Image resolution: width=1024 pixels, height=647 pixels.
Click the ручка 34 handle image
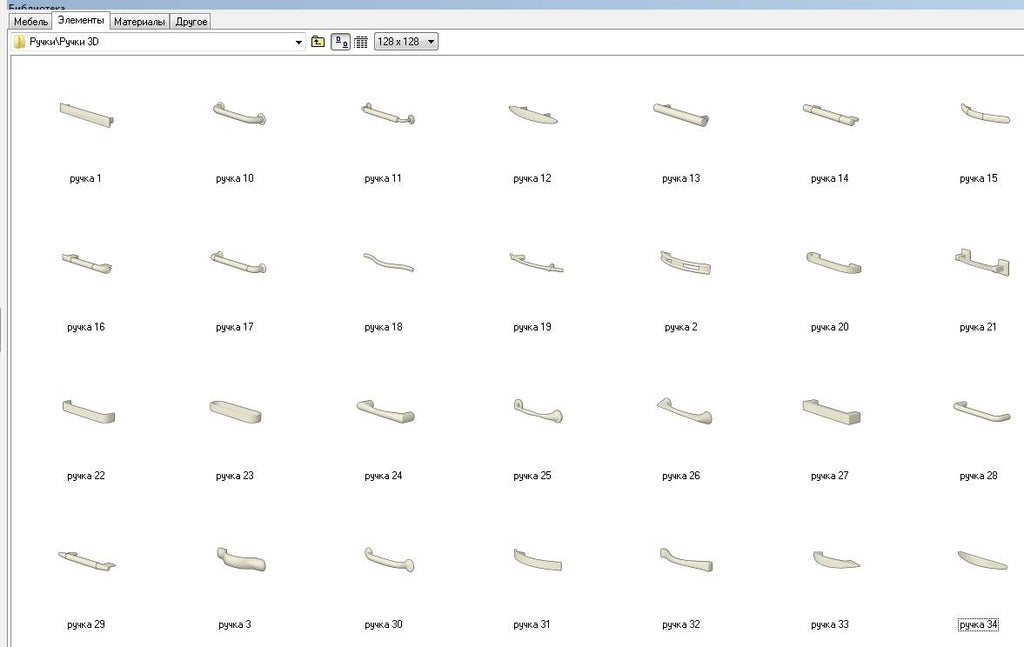click(982, 560)
